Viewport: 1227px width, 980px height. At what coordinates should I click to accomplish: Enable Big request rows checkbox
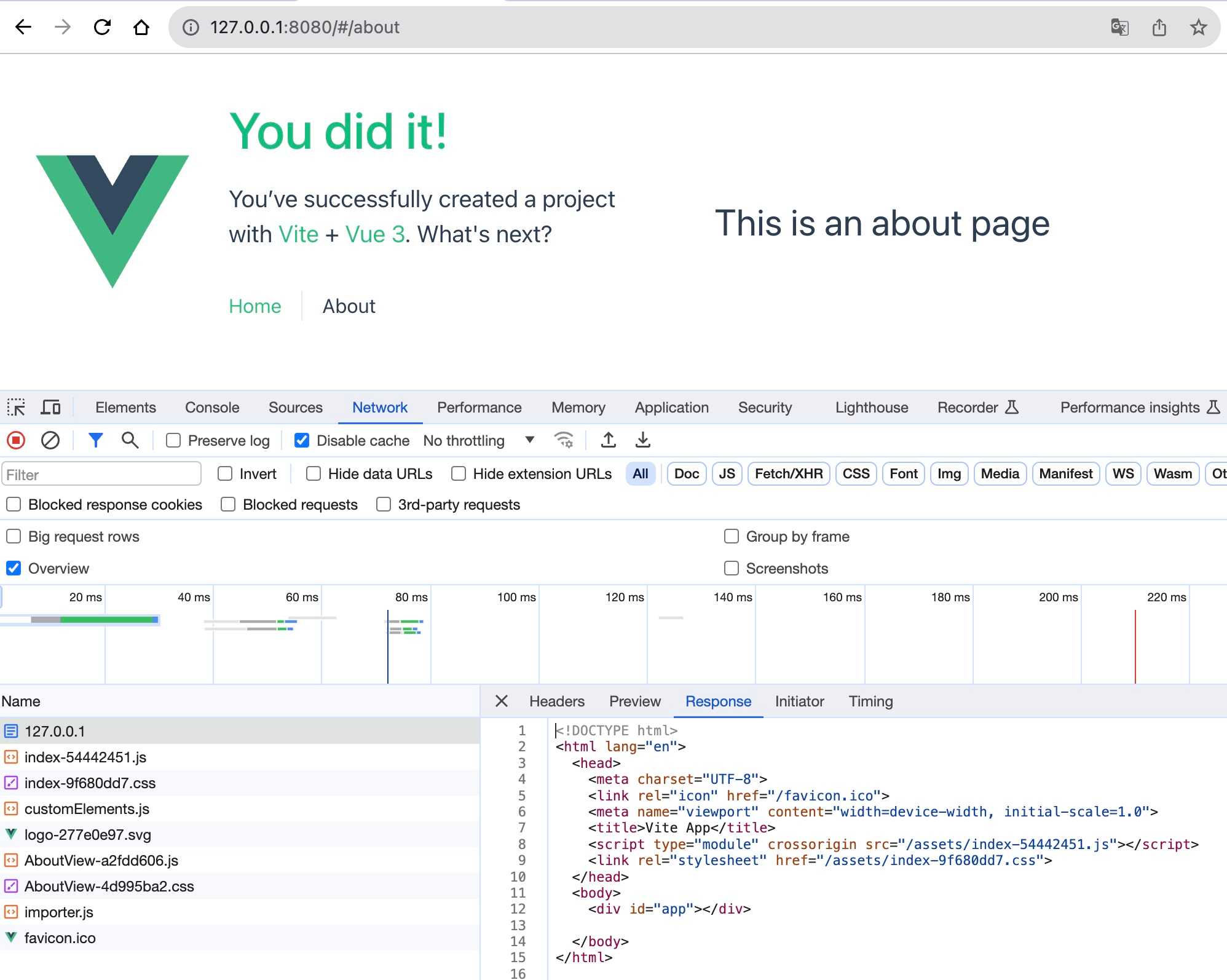tap(14, 536)
